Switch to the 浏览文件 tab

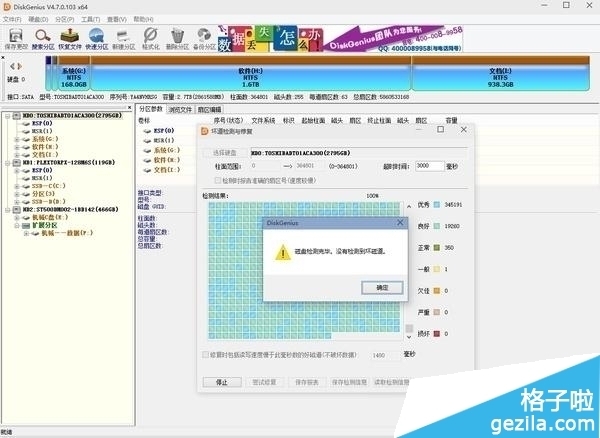tap(180, 110)
